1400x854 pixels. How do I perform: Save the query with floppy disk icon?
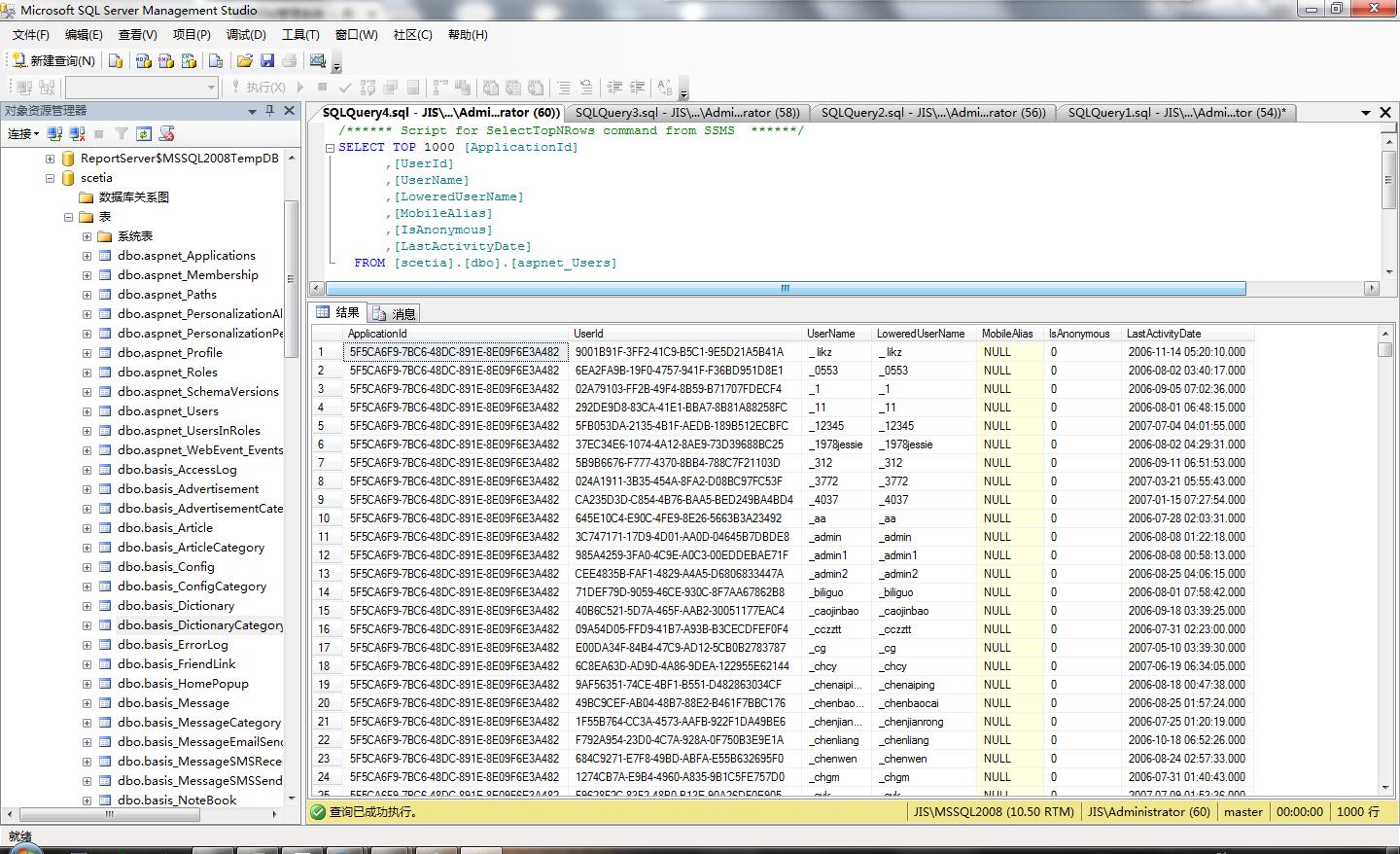click(x=267, y=60)
